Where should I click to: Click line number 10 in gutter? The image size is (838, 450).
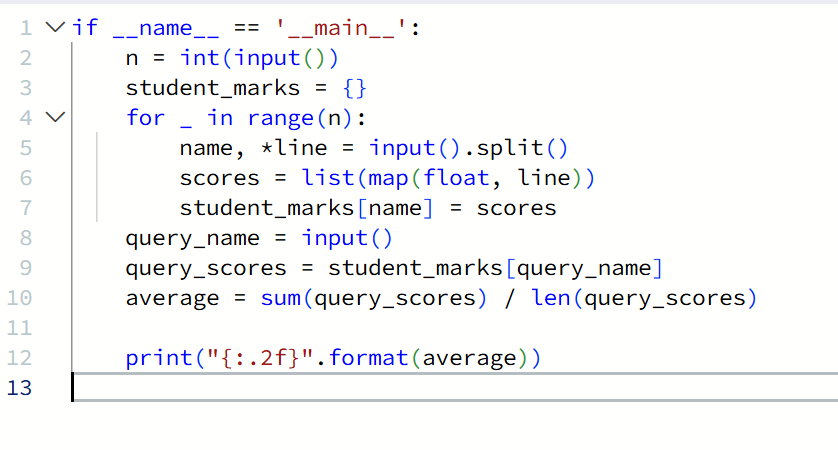point(19,298)
